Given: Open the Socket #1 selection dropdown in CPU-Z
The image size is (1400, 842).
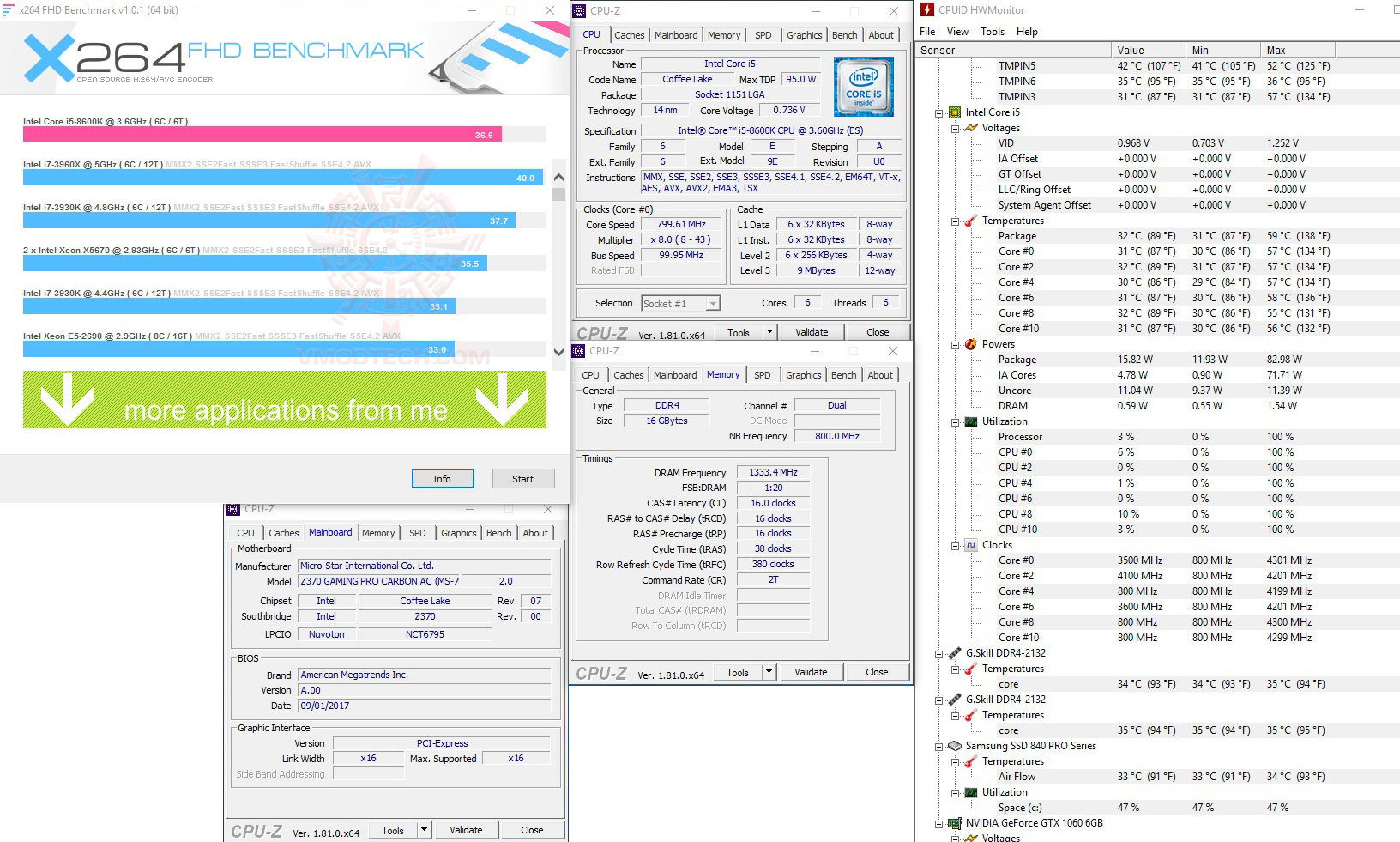Looking at the screenshot, I should pos(713,303).
